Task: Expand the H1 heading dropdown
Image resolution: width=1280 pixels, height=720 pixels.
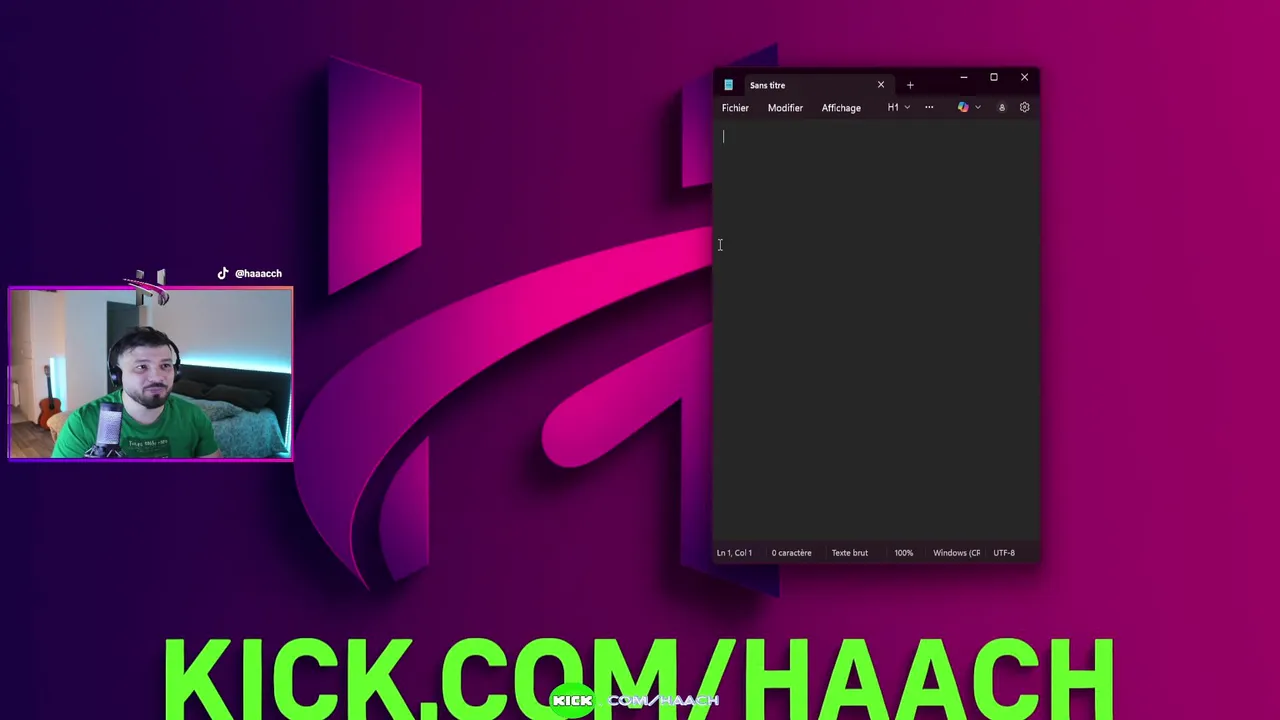Action: tap(898, 108)
